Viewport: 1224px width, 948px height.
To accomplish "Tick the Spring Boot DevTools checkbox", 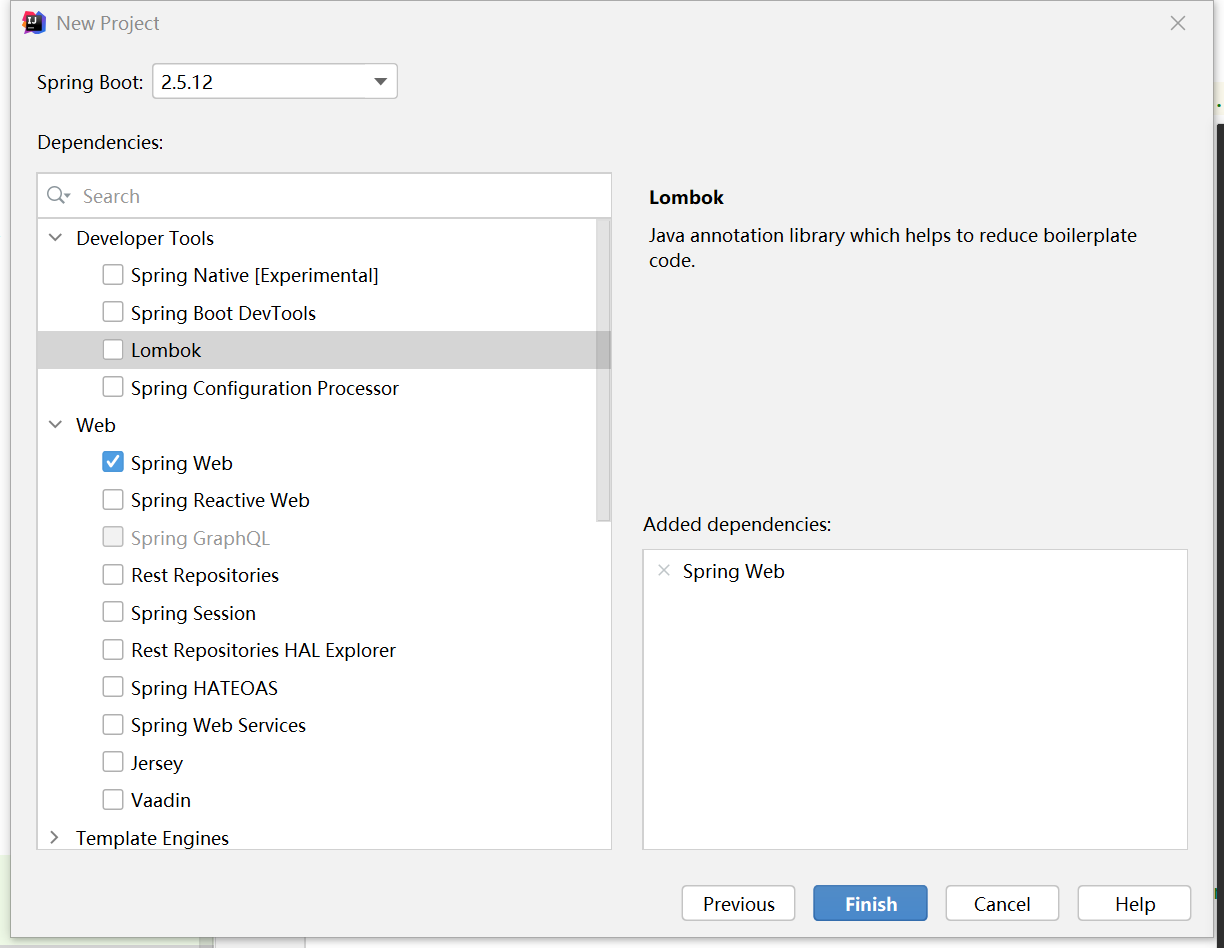I will point(113,312).
